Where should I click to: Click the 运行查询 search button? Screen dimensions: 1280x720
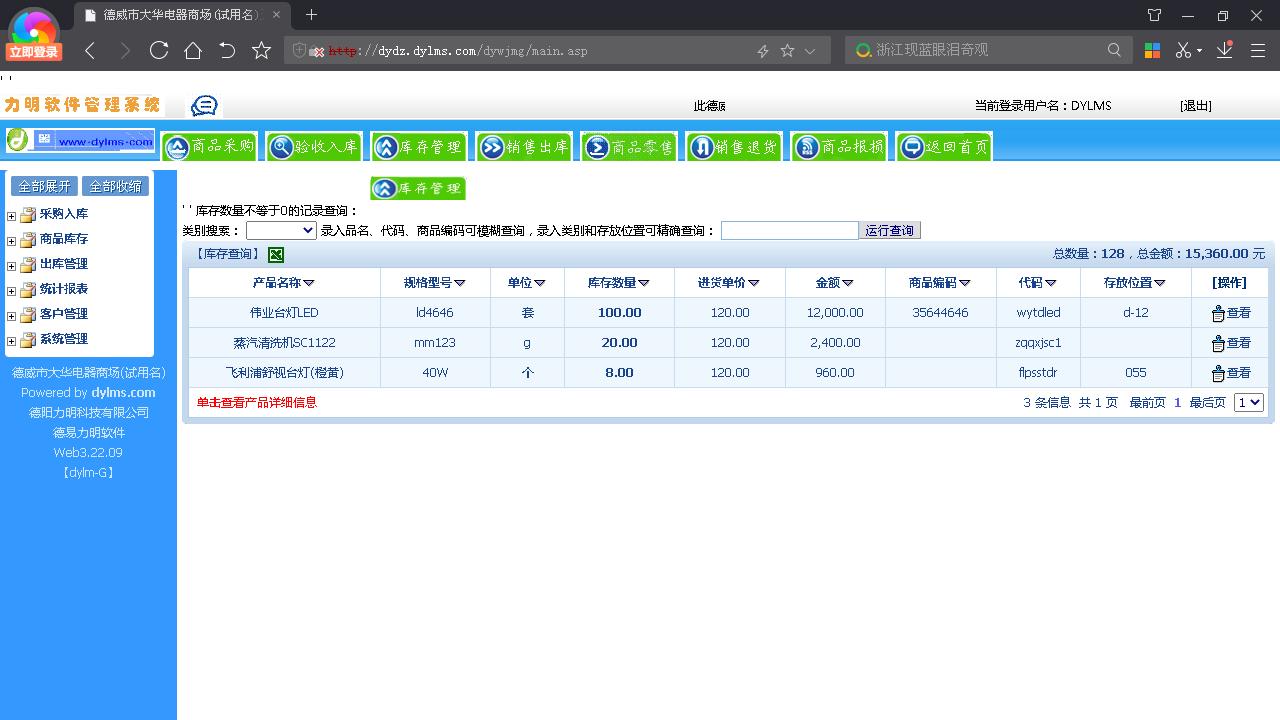point(889,230)
